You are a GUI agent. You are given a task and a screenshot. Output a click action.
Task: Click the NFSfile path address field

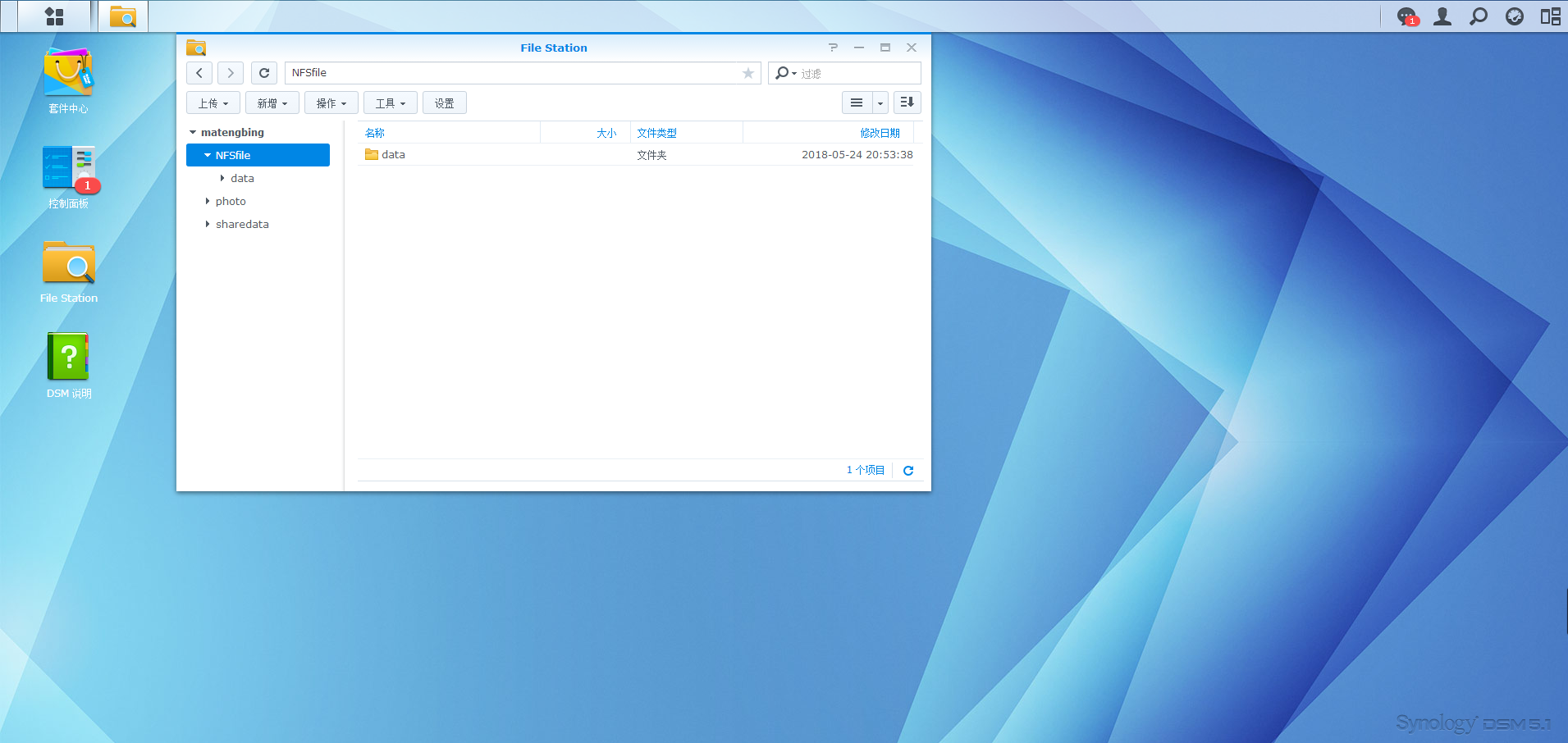(x=523, y=73)
